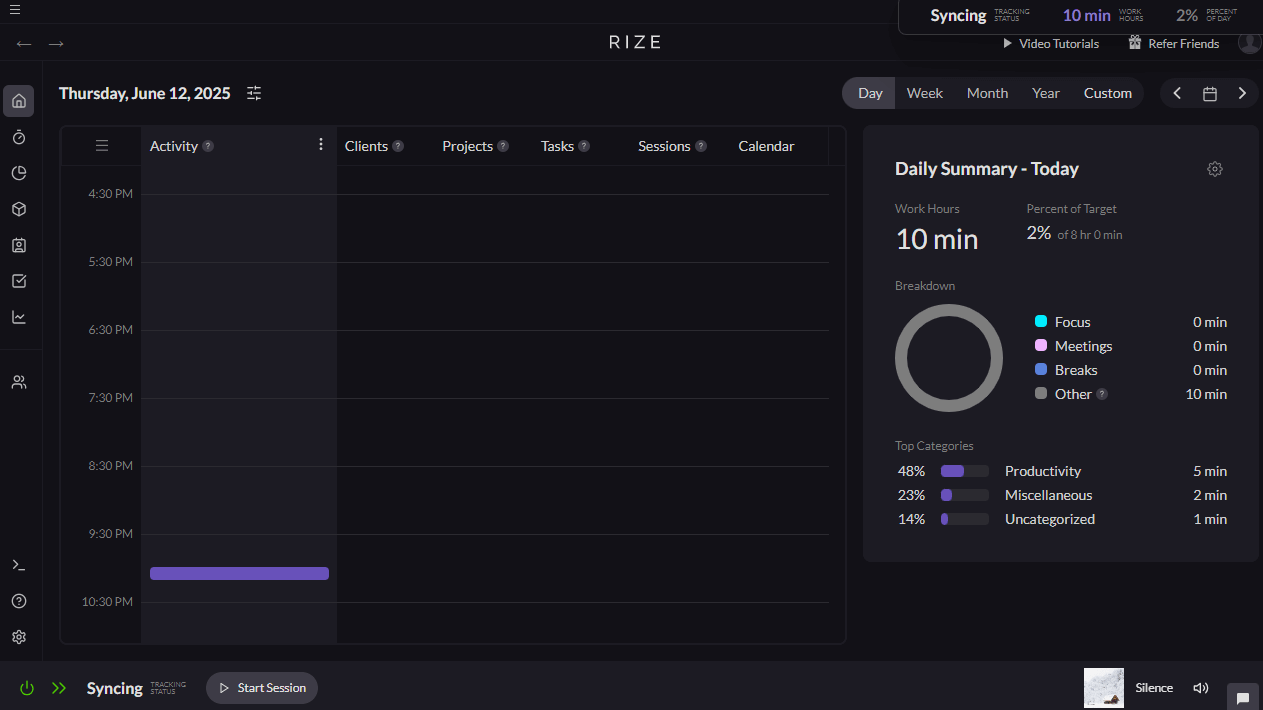Click the green fast-forward arrows icon

[59, 688]
